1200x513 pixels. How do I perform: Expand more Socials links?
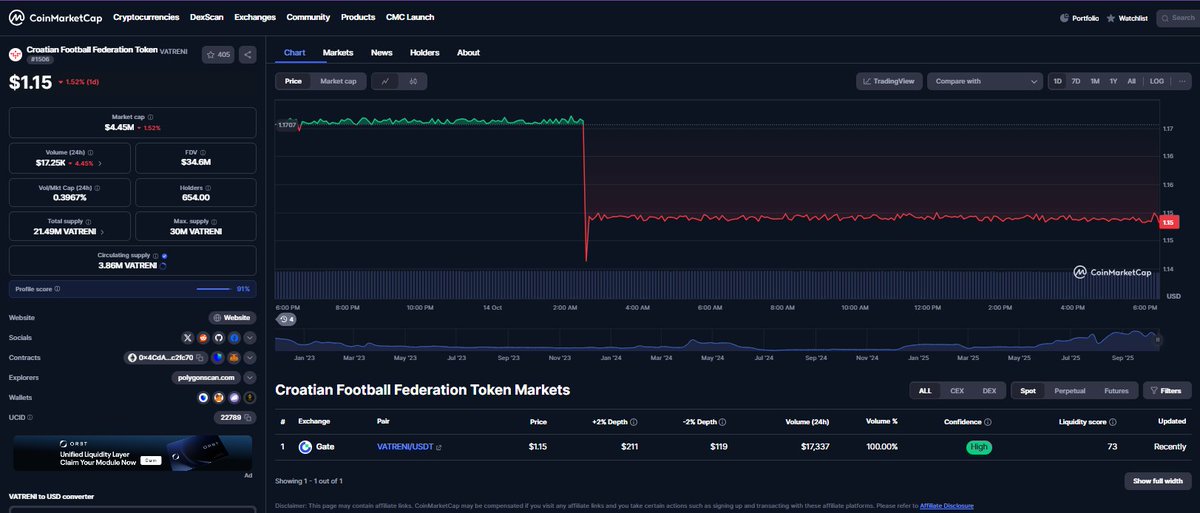(250, 337)
